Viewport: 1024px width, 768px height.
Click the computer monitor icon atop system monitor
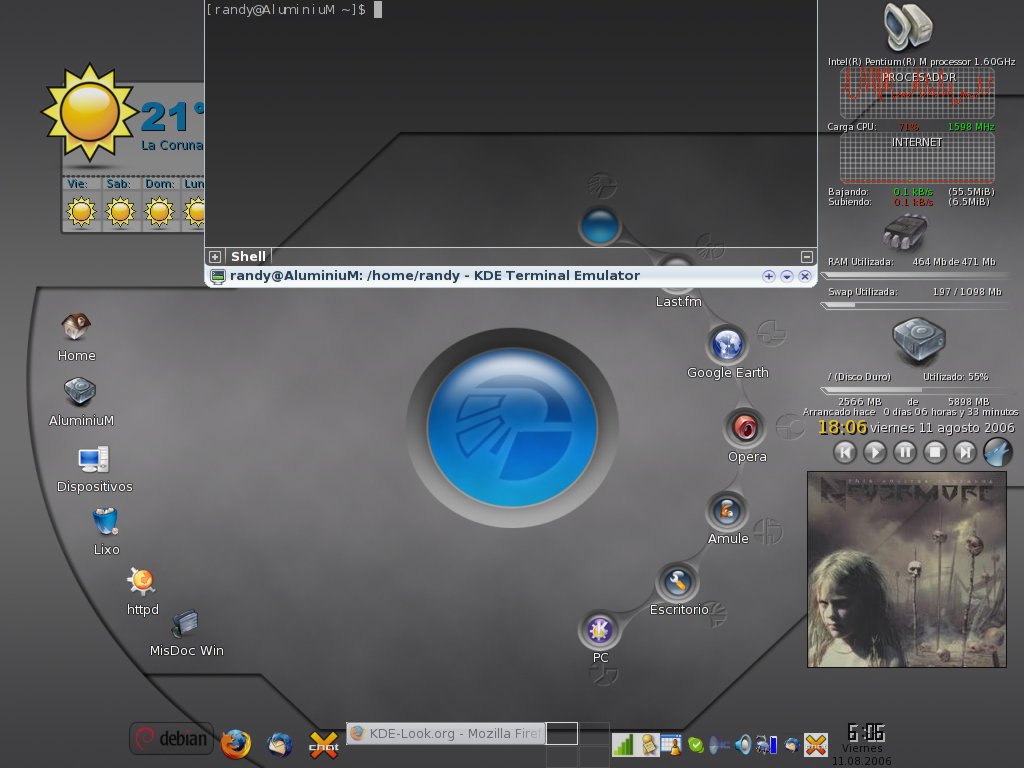[908, 27]
